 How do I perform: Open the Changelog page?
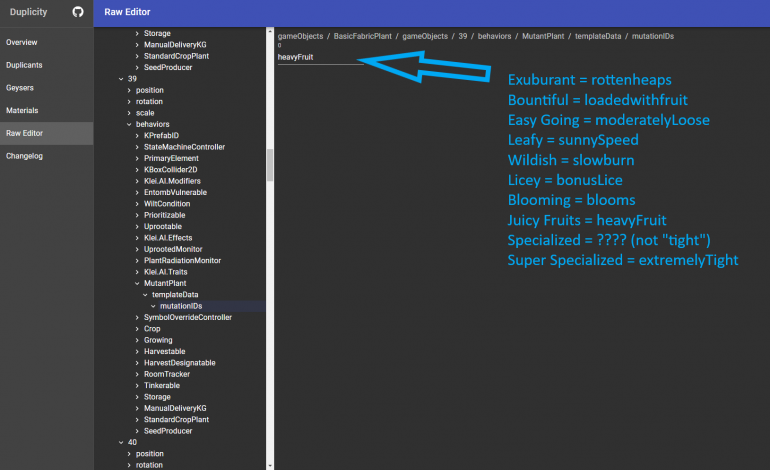pyautogui.click(x=24, y=156)
